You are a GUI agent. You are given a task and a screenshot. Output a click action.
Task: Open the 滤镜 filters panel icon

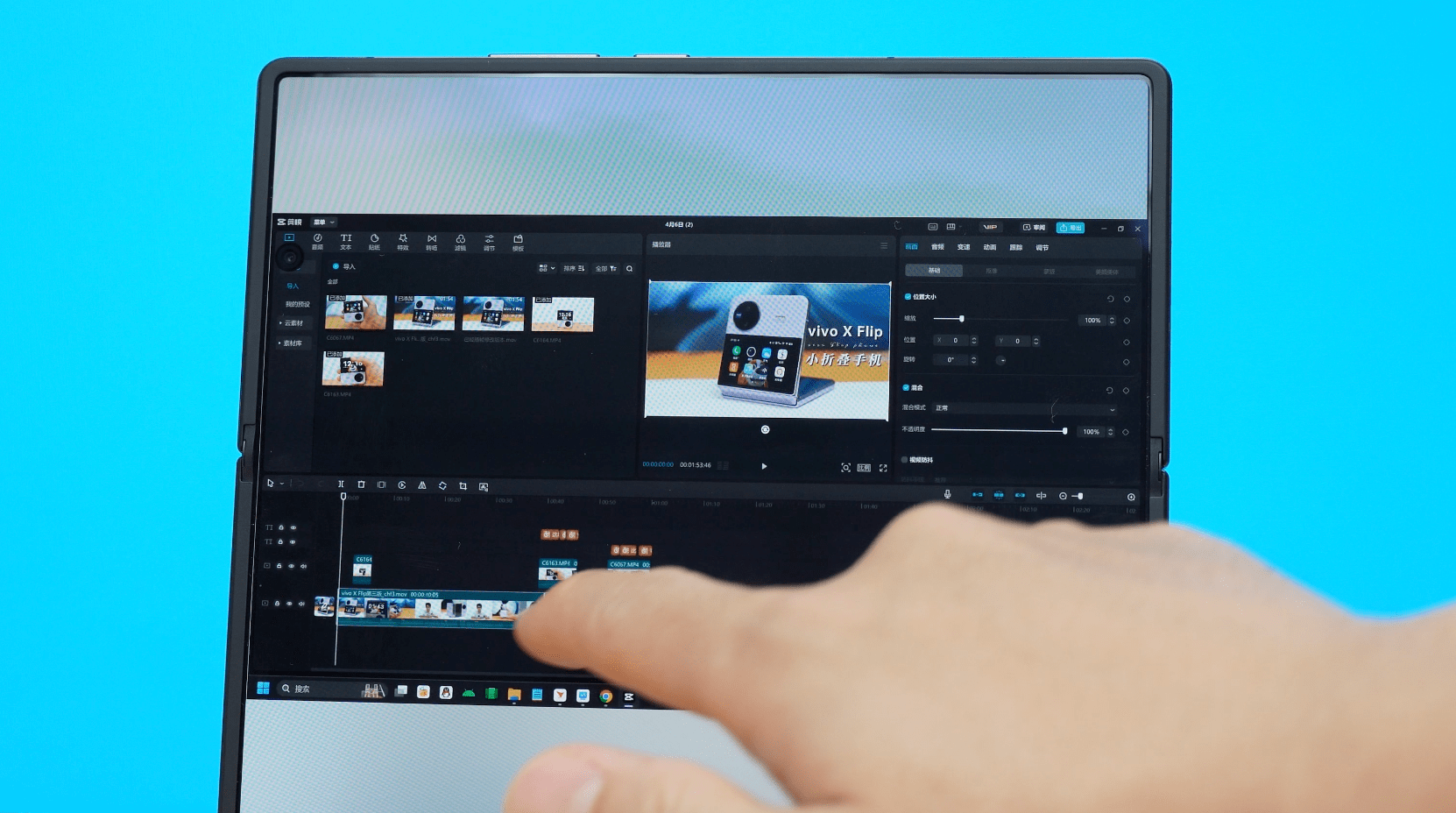pos(460,243)
